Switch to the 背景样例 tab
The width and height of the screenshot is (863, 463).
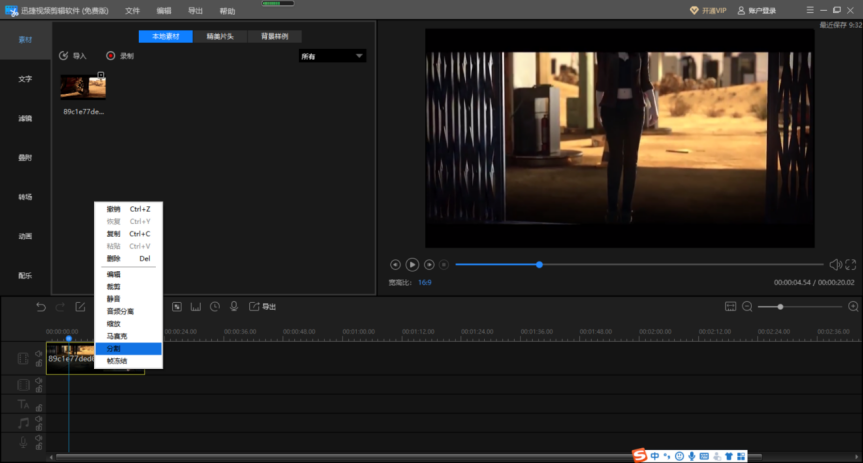pyautogui.click(x=274, y=36)
